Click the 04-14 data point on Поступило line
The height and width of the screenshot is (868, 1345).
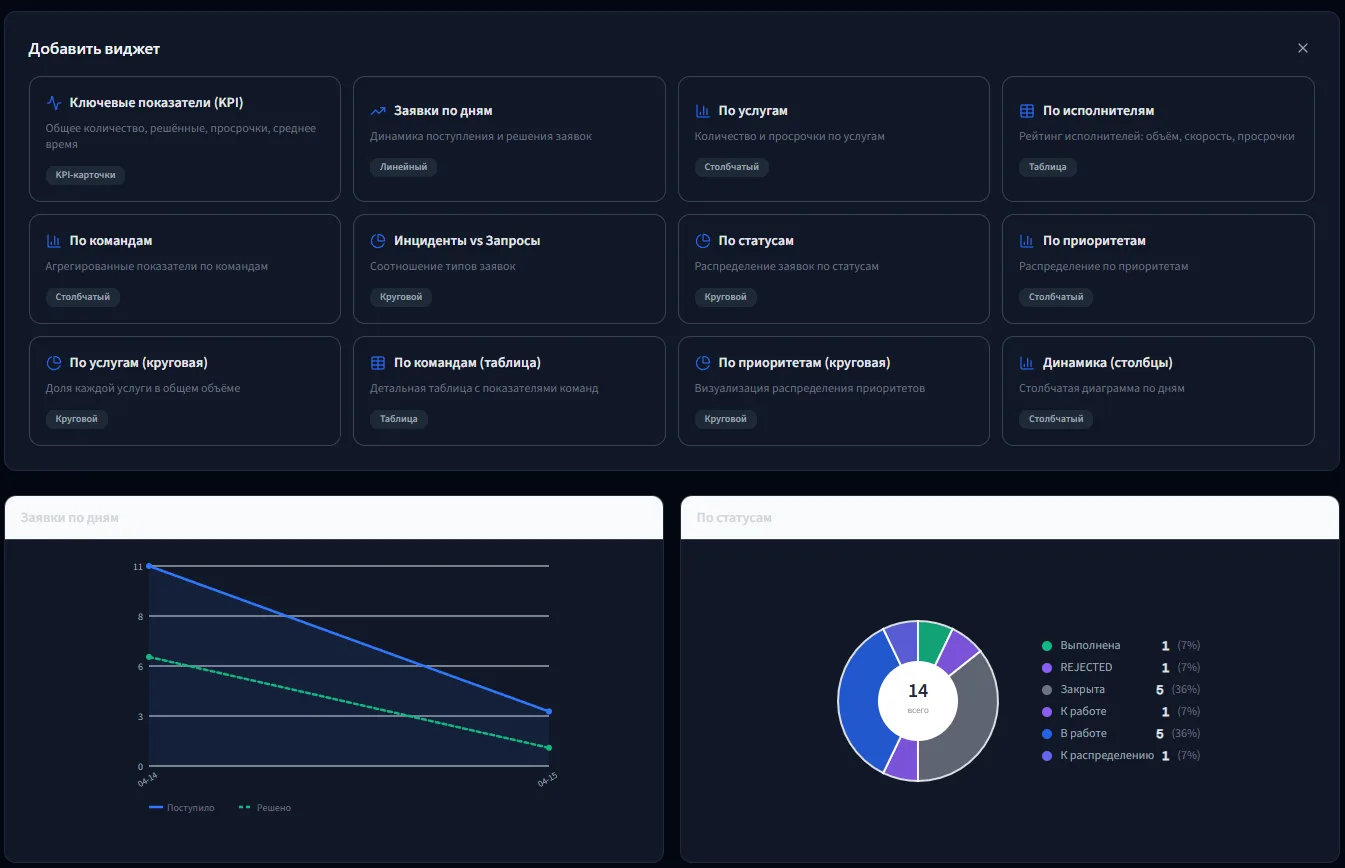coord(149,566)
